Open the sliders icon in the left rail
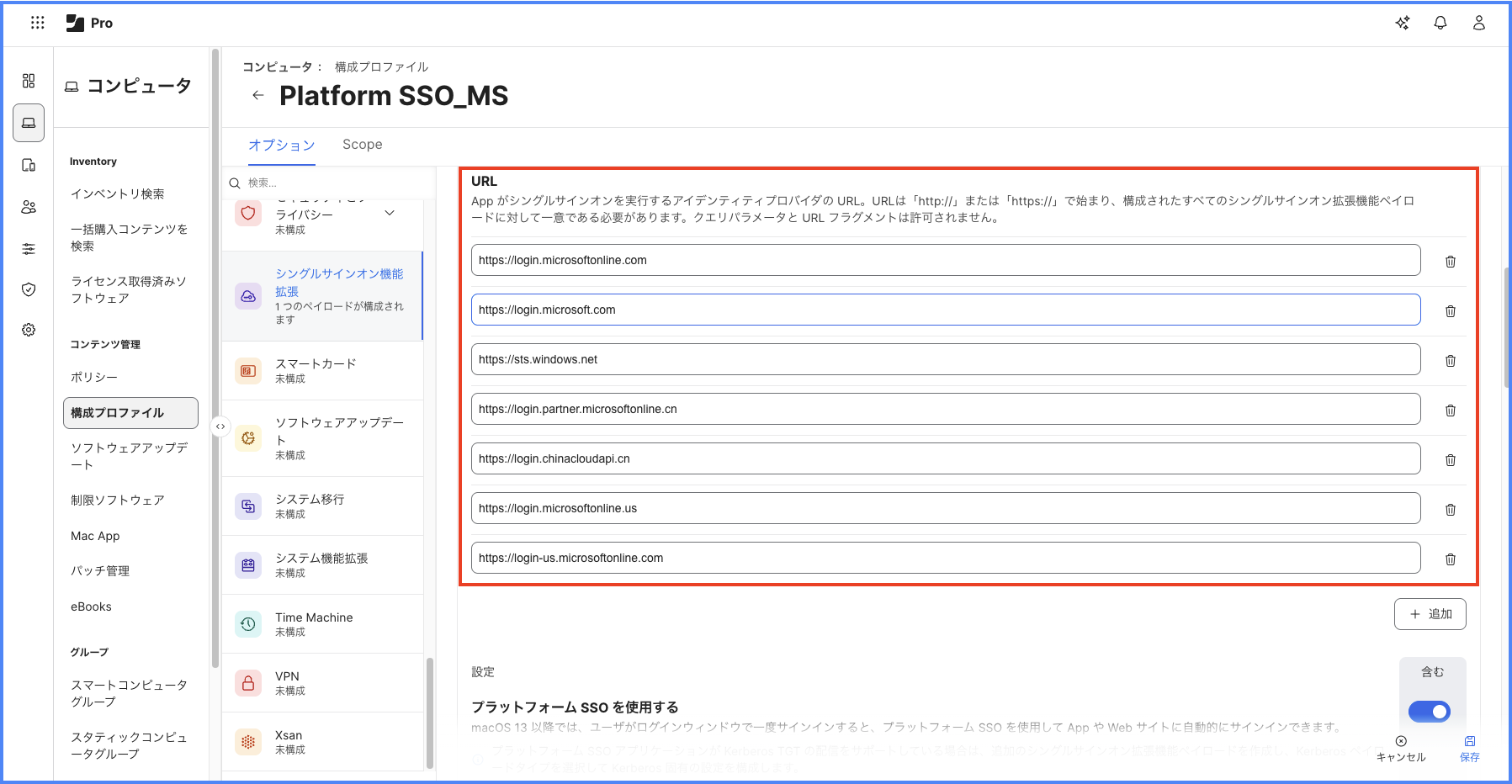1512x784 pixels. click(29, 249)
